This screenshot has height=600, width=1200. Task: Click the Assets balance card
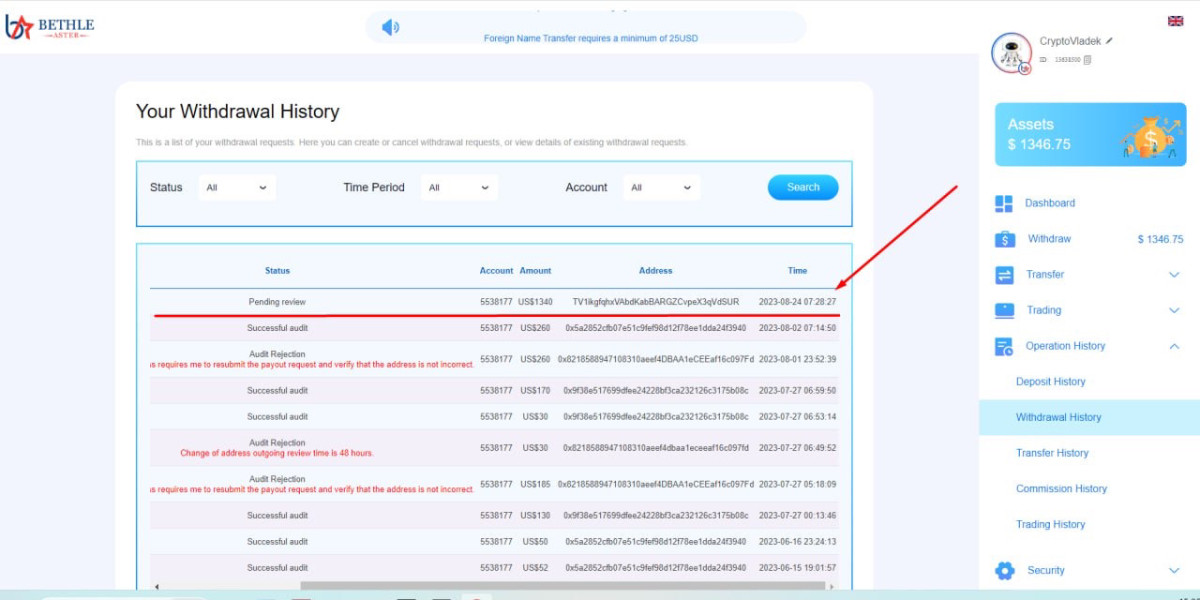pyautogui.click(x=1089, y=134)
